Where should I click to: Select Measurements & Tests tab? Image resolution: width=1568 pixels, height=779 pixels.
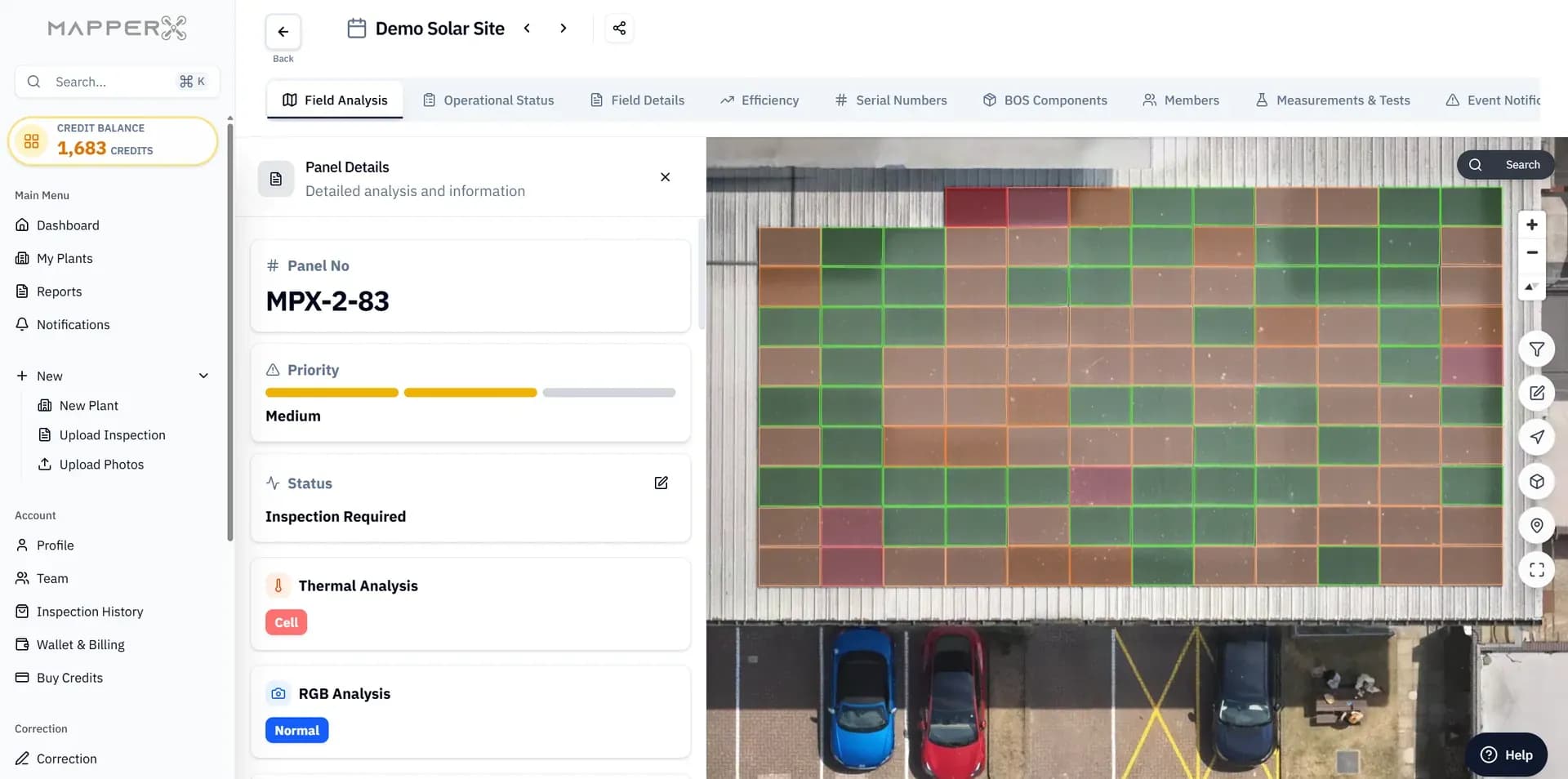pos(1333,100)
